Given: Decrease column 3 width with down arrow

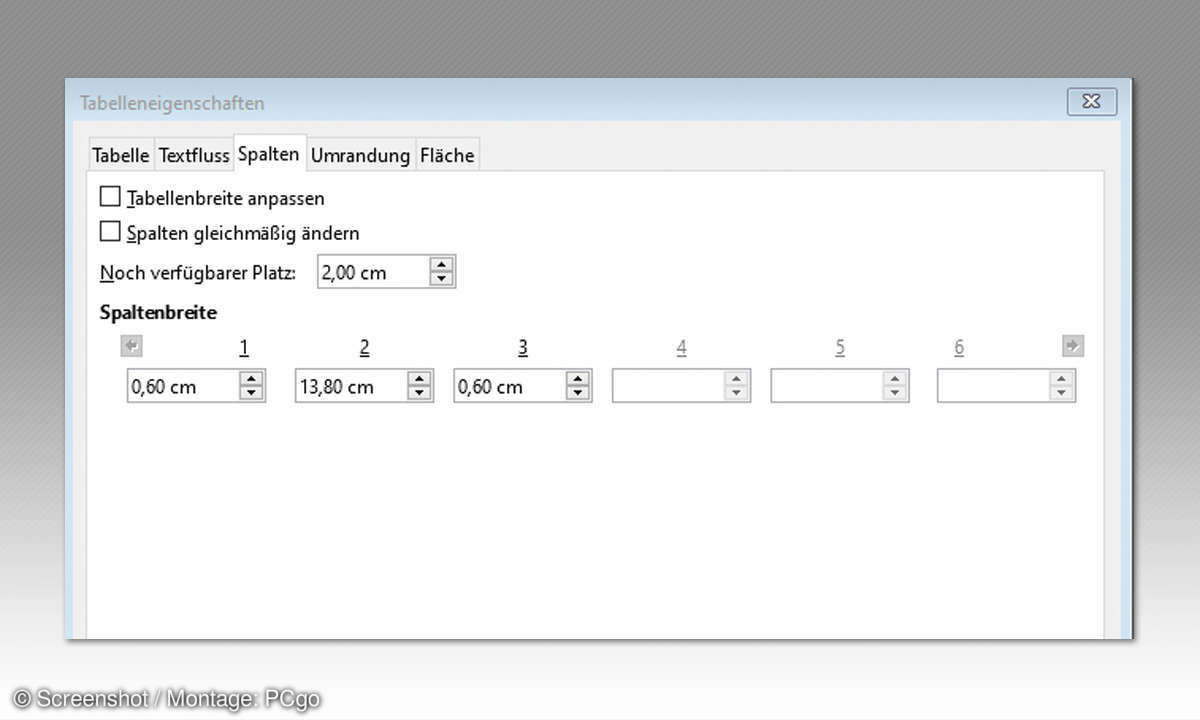Looking at the screenshot, I should point(578,393).
